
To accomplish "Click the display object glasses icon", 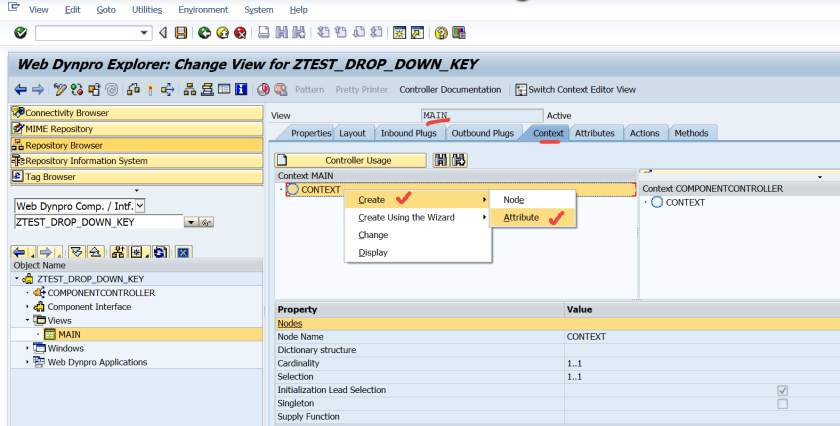I will click(x=60, y=90).
